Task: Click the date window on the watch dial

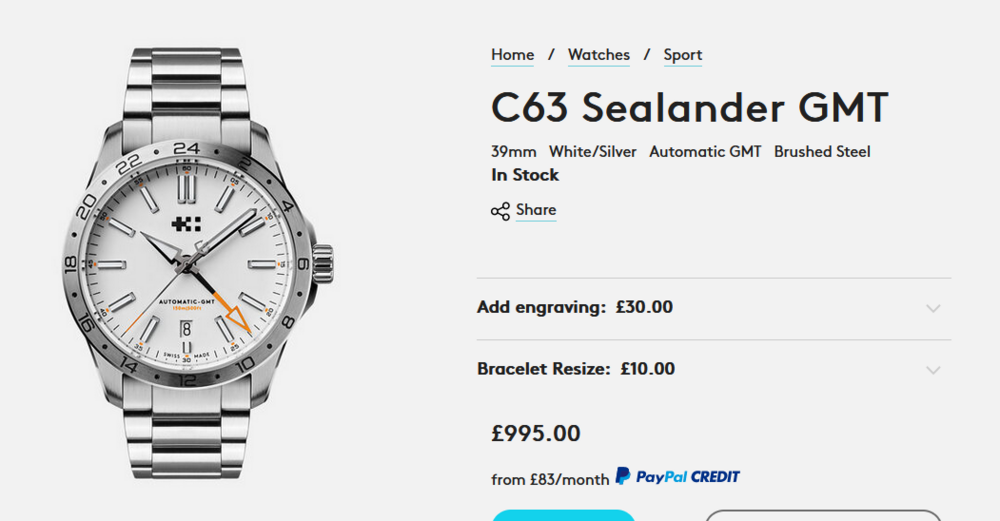Action: (x=186, y=327)
